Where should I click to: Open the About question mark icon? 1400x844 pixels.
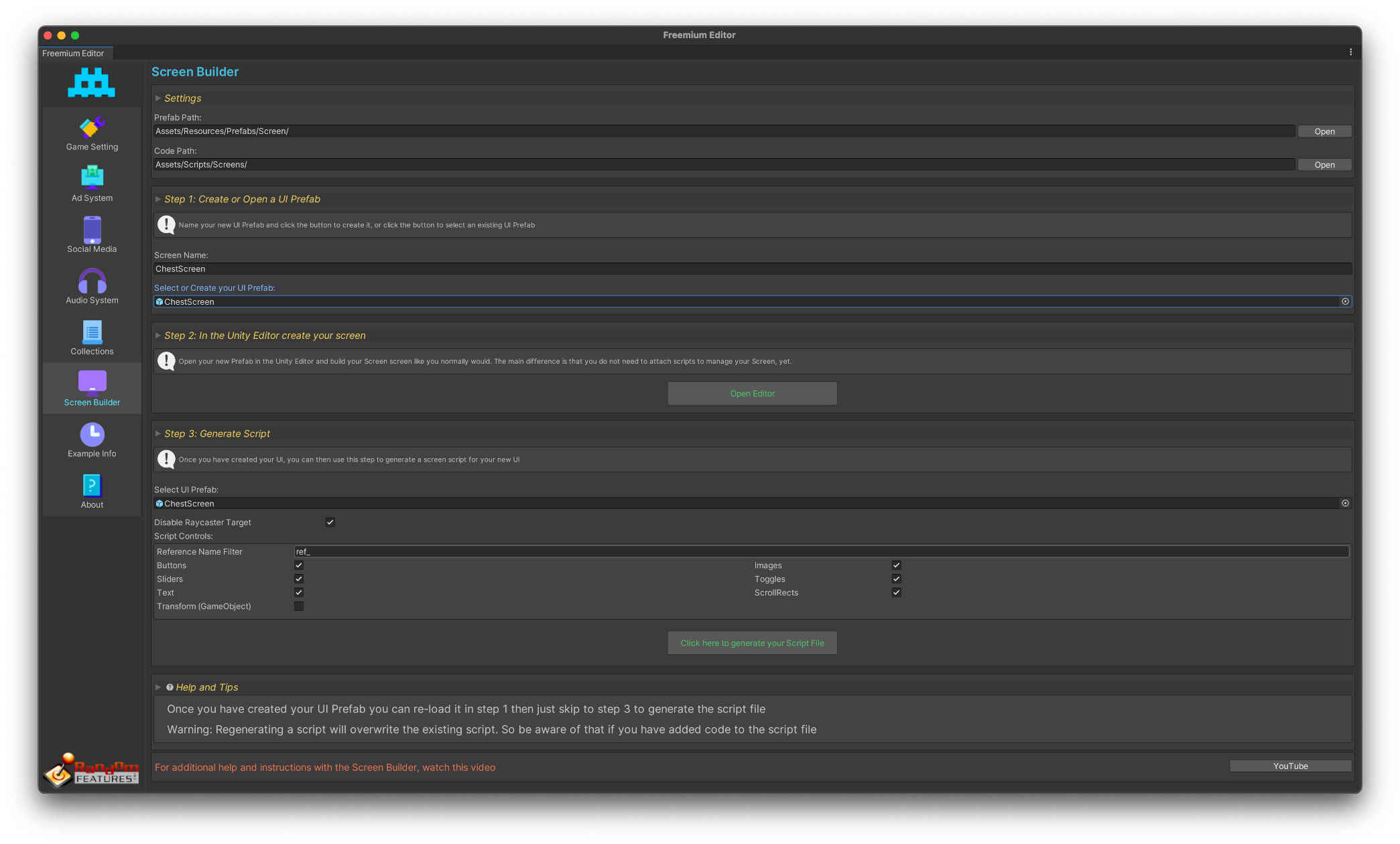[92, 486]
